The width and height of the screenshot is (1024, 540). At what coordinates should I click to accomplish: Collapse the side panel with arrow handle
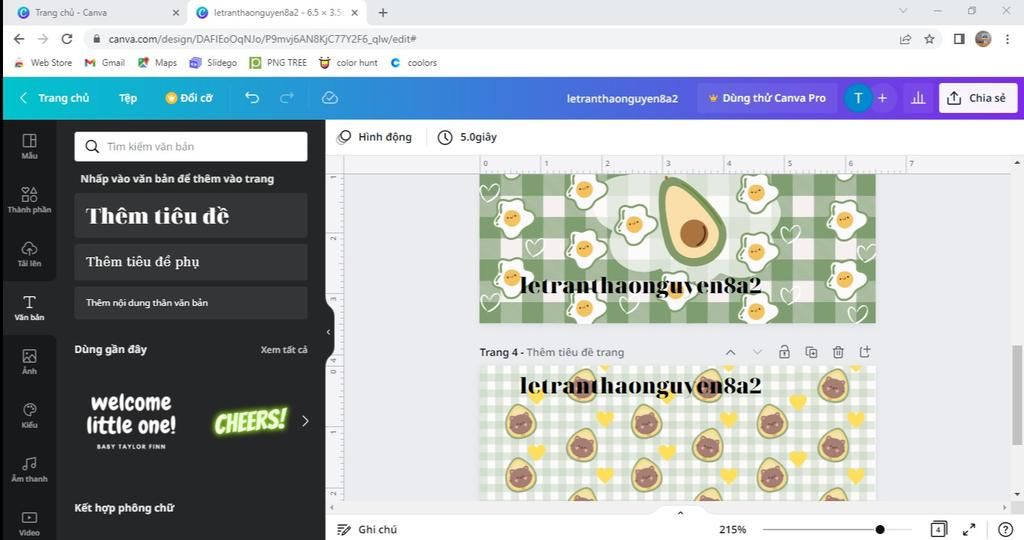pos(328,332)
